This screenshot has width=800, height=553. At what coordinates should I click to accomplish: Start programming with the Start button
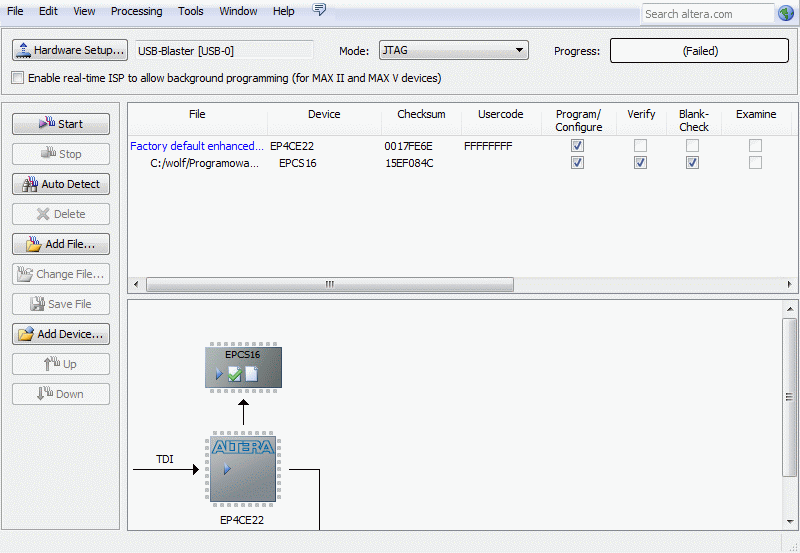(x=61, y=124)
